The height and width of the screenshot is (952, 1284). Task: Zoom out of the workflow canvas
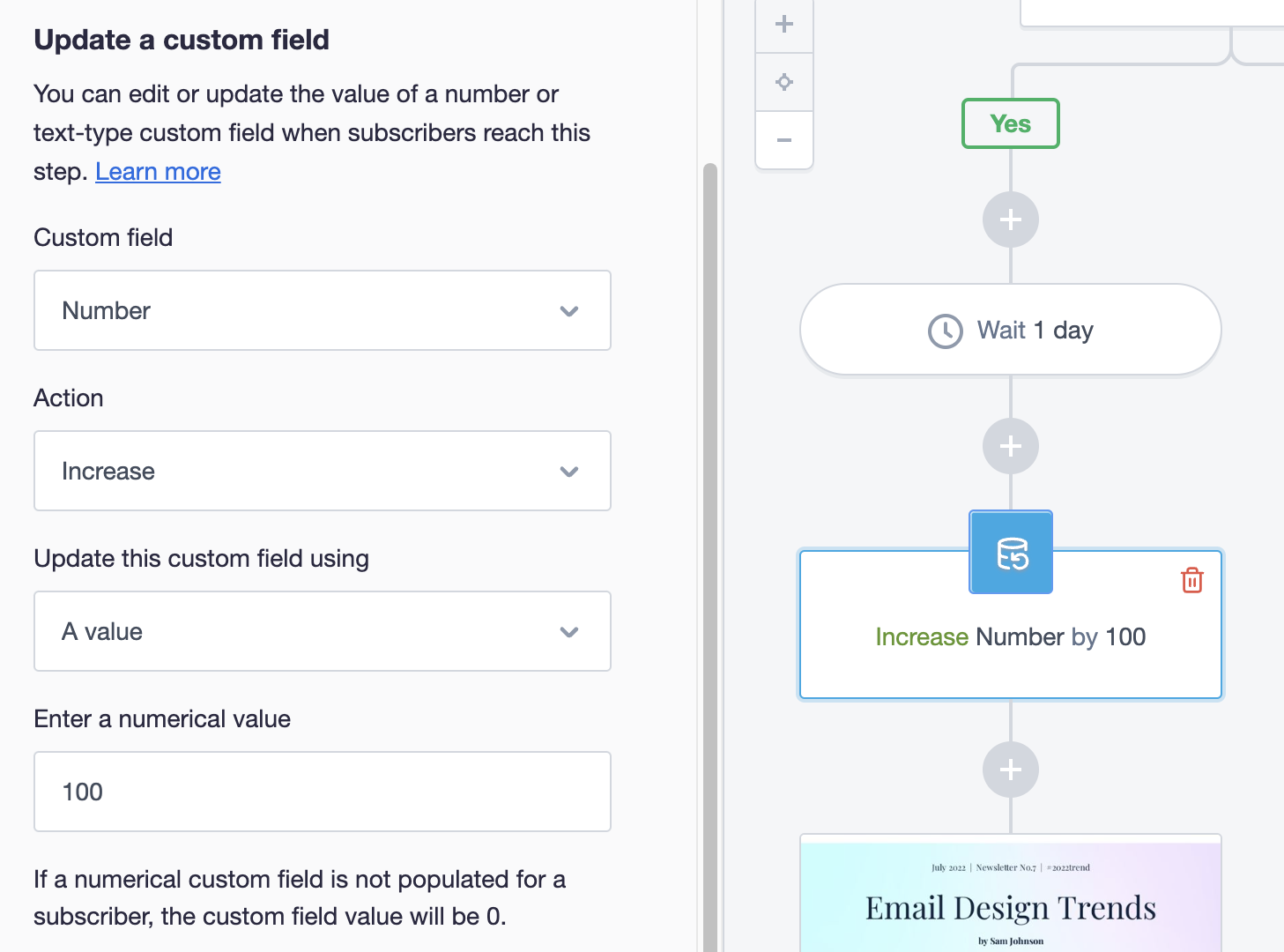[784, 140]
